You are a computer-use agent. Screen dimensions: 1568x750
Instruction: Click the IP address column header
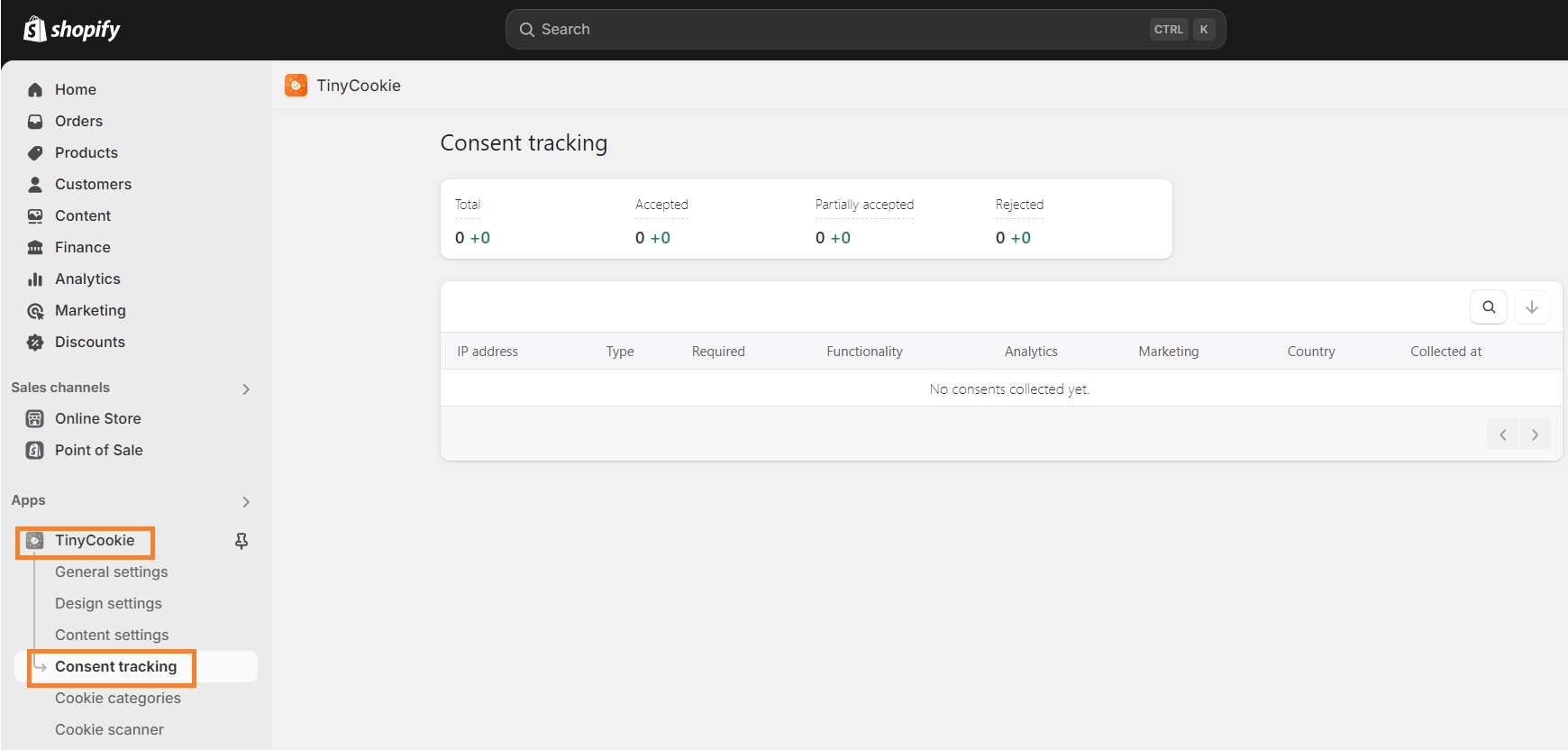click(x=488, y=352)
